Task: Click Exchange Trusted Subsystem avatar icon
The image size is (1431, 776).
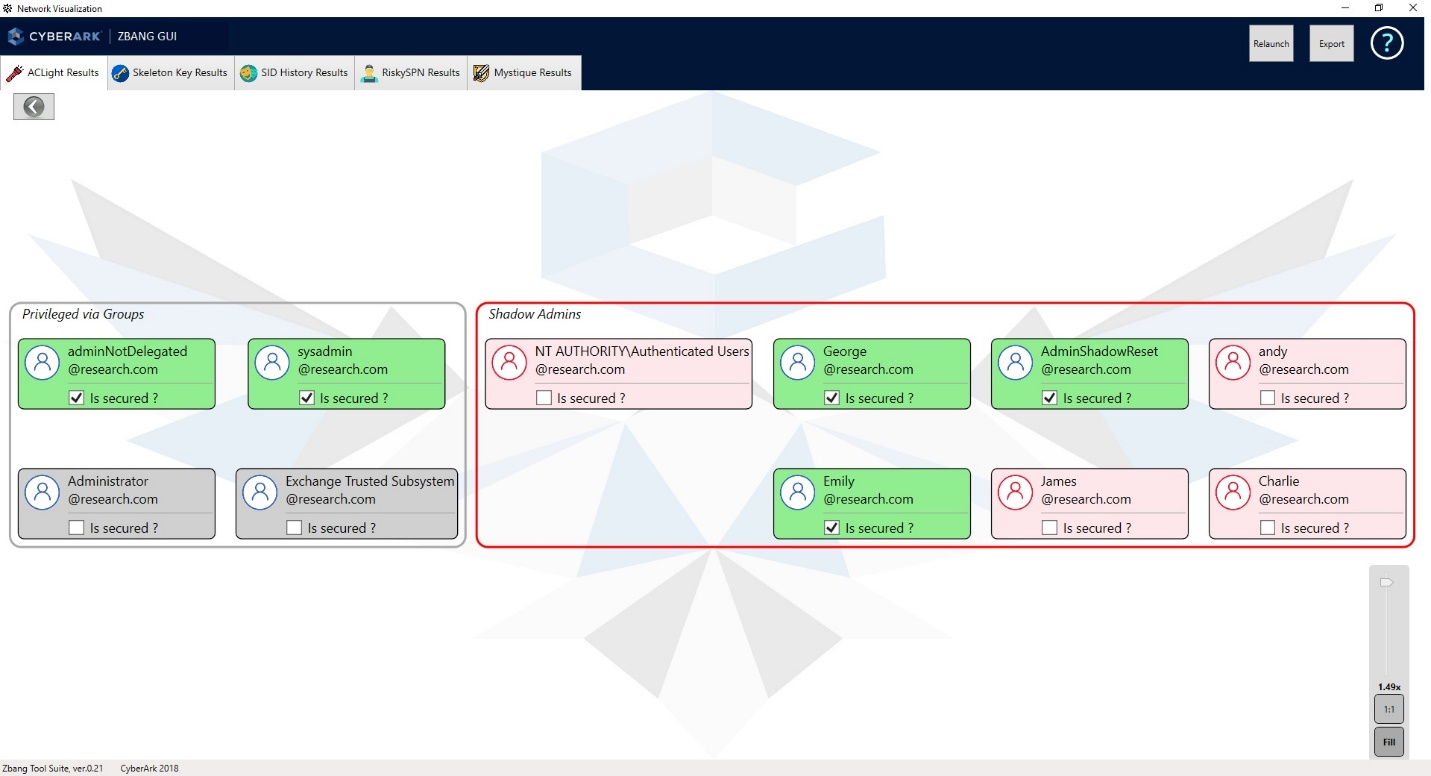Action: pos(260,492)
